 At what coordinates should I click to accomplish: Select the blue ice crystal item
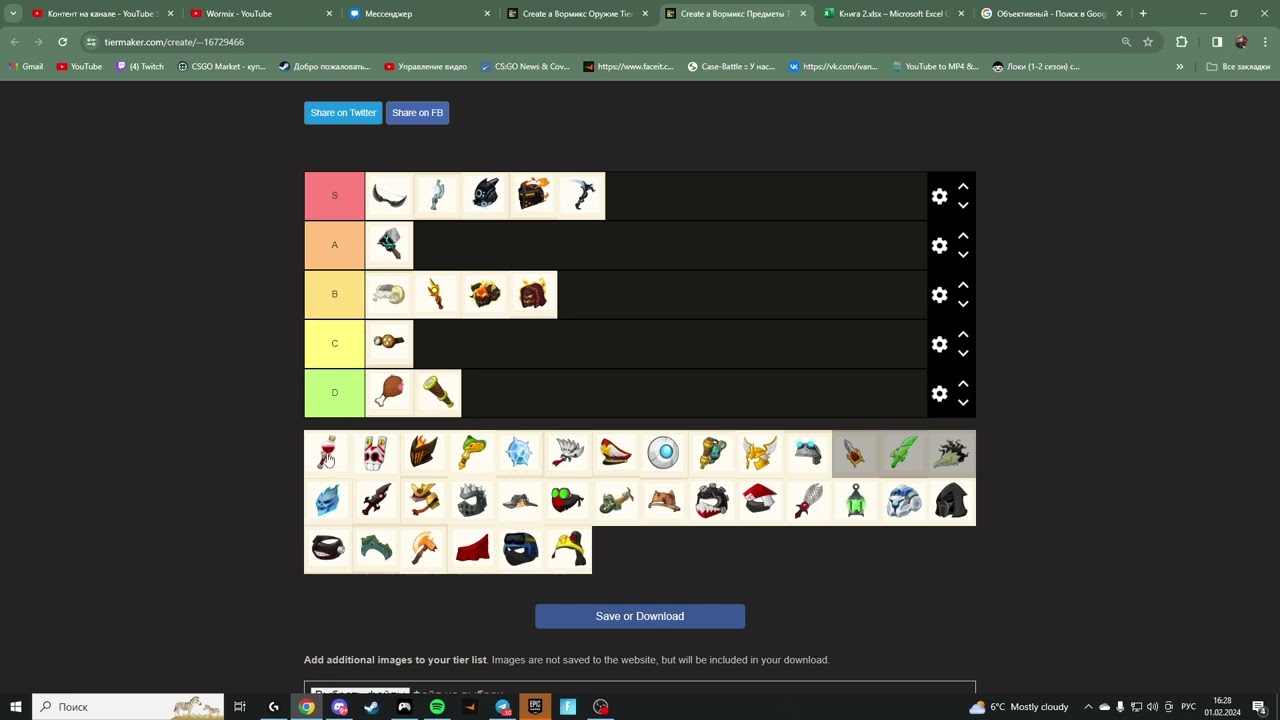520,454
